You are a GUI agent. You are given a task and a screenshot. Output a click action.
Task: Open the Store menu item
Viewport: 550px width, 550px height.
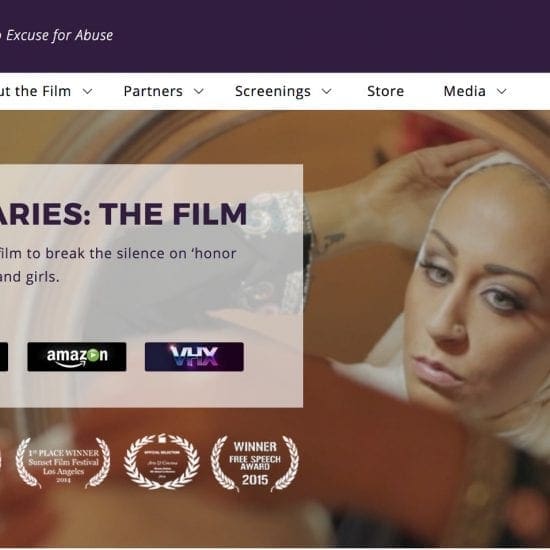(385, 91)
